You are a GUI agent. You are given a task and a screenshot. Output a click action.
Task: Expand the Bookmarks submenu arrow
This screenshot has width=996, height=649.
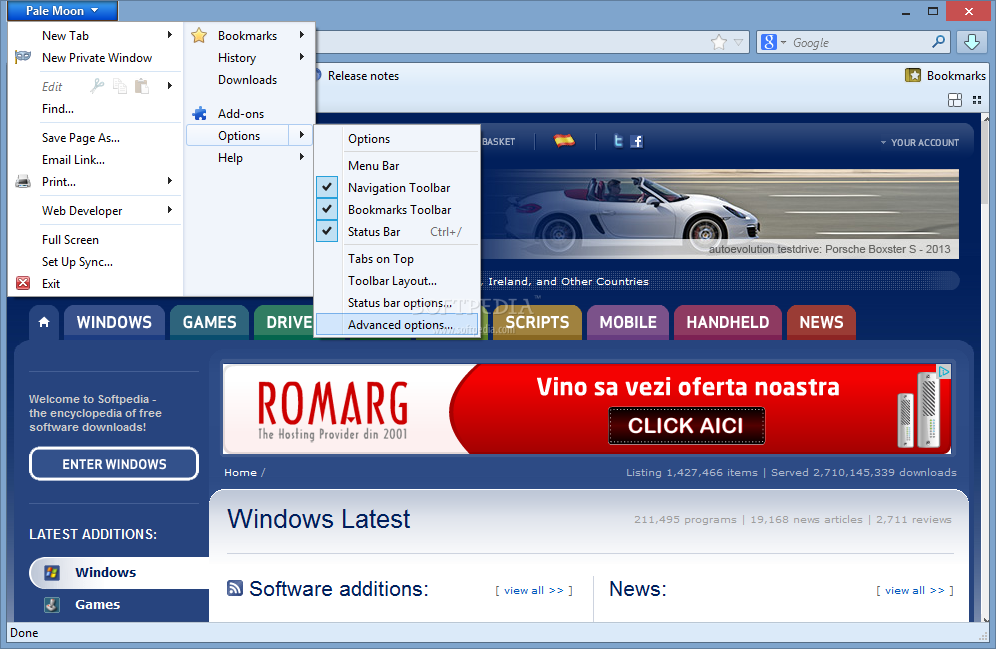click(302, 35)
